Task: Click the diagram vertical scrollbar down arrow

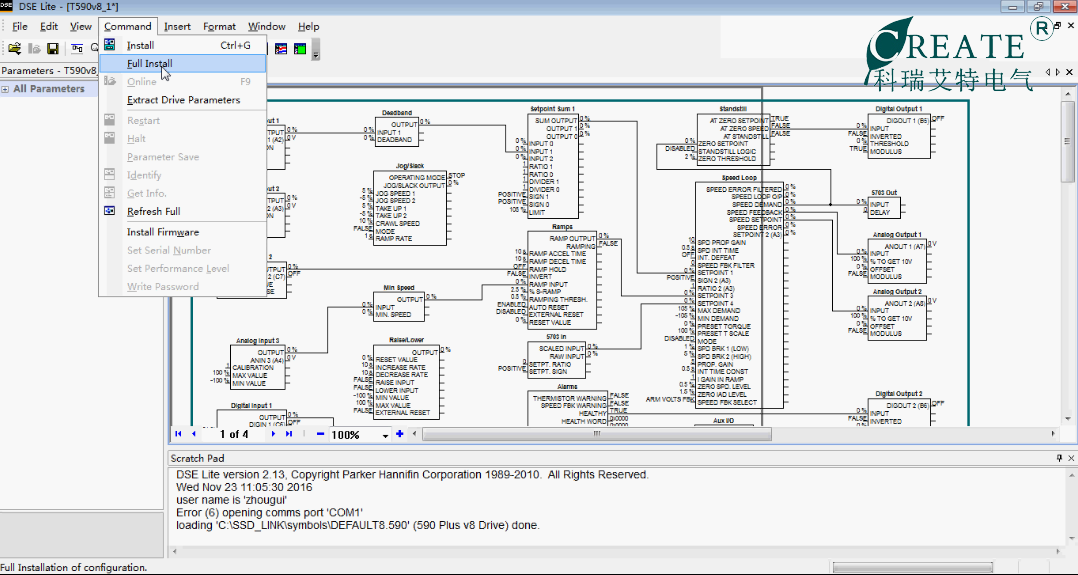Action: 1068,418
